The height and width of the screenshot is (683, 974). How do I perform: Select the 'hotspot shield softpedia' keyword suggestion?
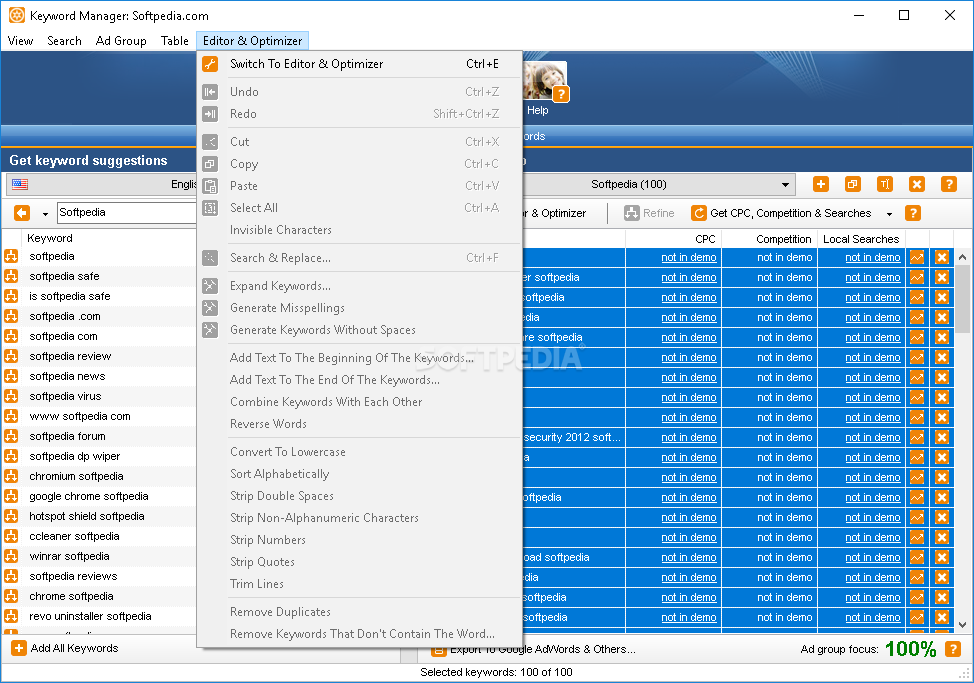click(x=86, y=517)
